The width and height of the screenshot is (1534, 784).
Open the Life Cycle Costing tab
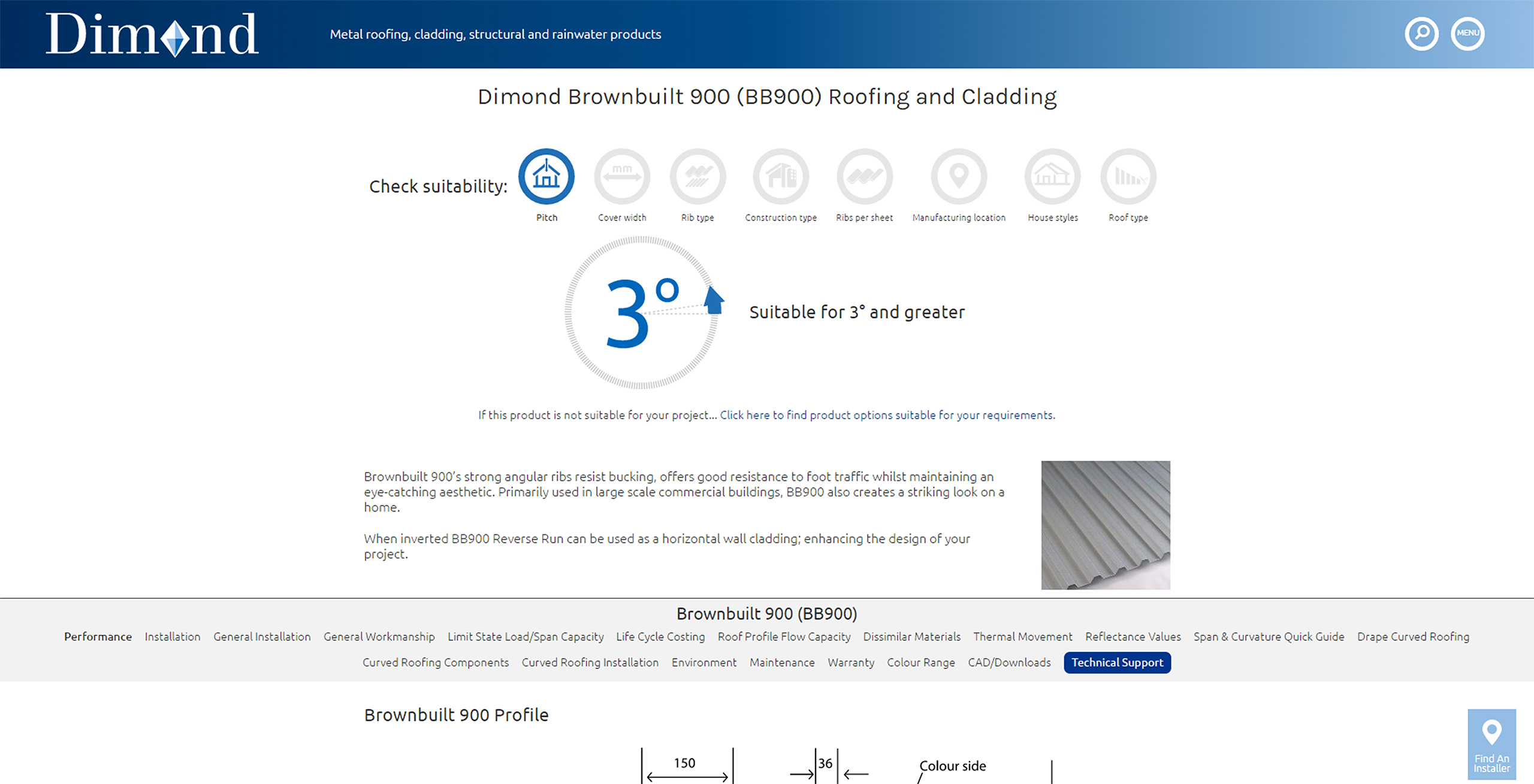660,637
